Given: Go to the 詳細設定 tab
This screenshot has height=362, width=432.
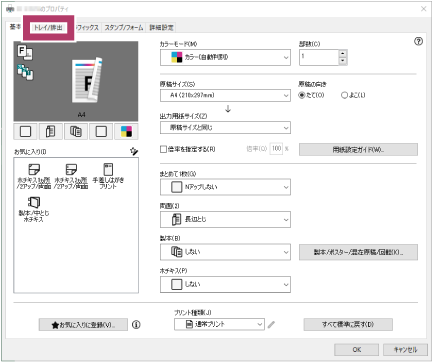Looking at the screenshot, I should tap(161, 28).
